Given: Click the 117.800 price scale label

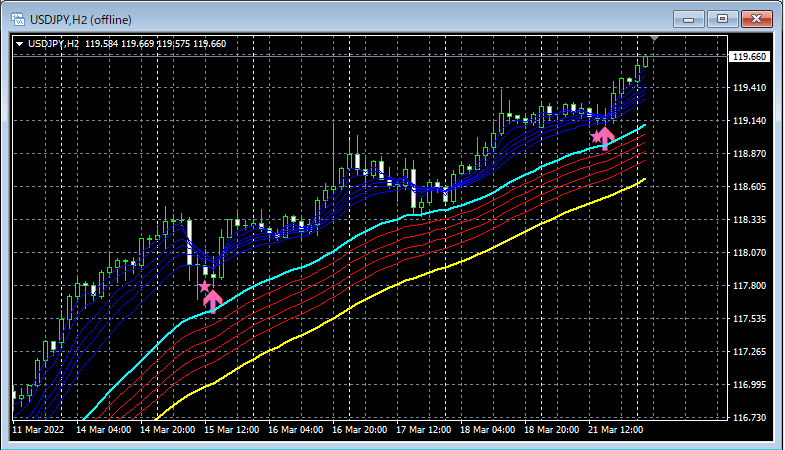Looking at the screenshot, I should coord(749,286).
